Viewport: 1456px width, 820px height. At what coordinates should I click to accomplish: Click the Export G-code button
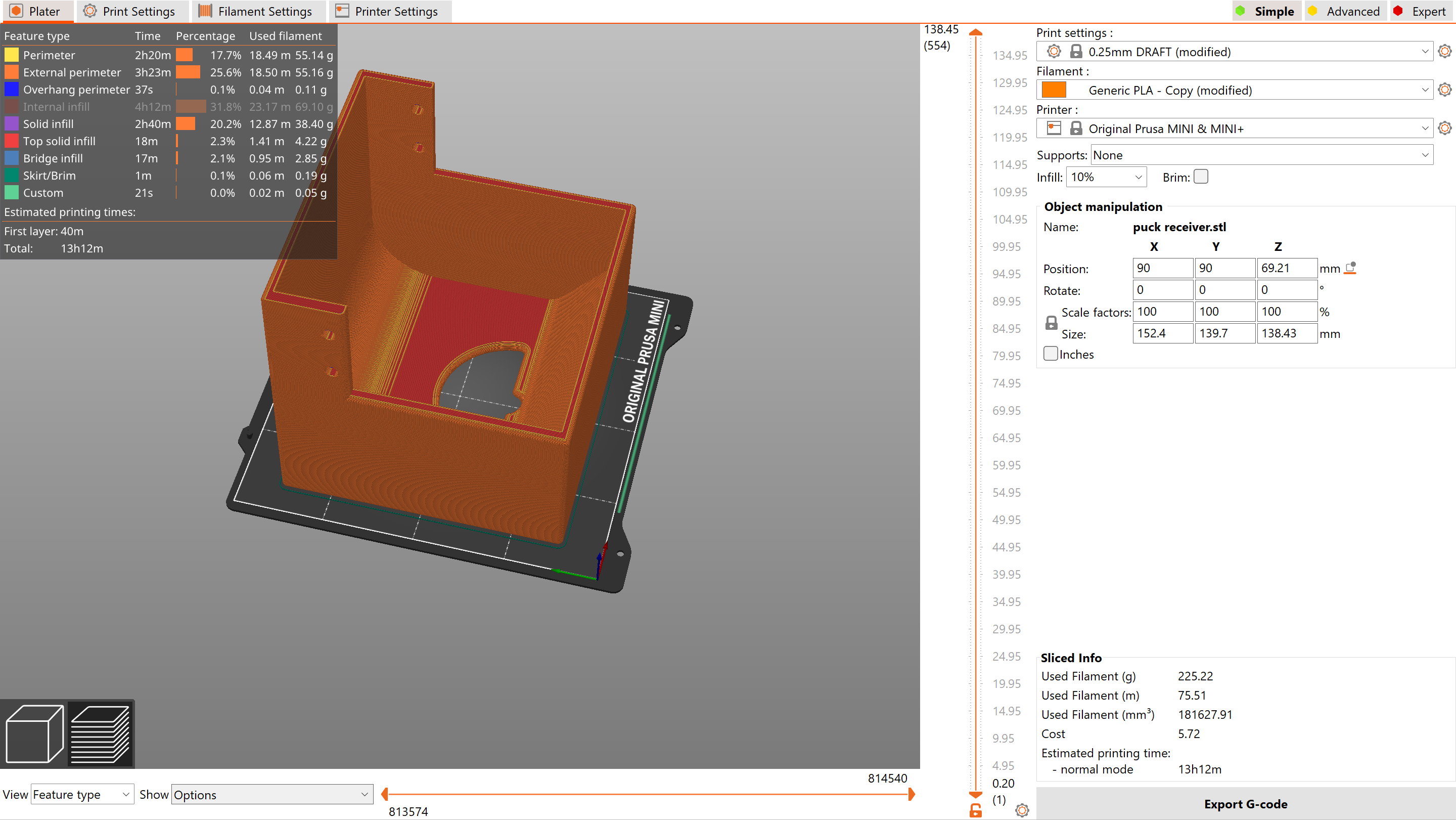[1245, 804]
